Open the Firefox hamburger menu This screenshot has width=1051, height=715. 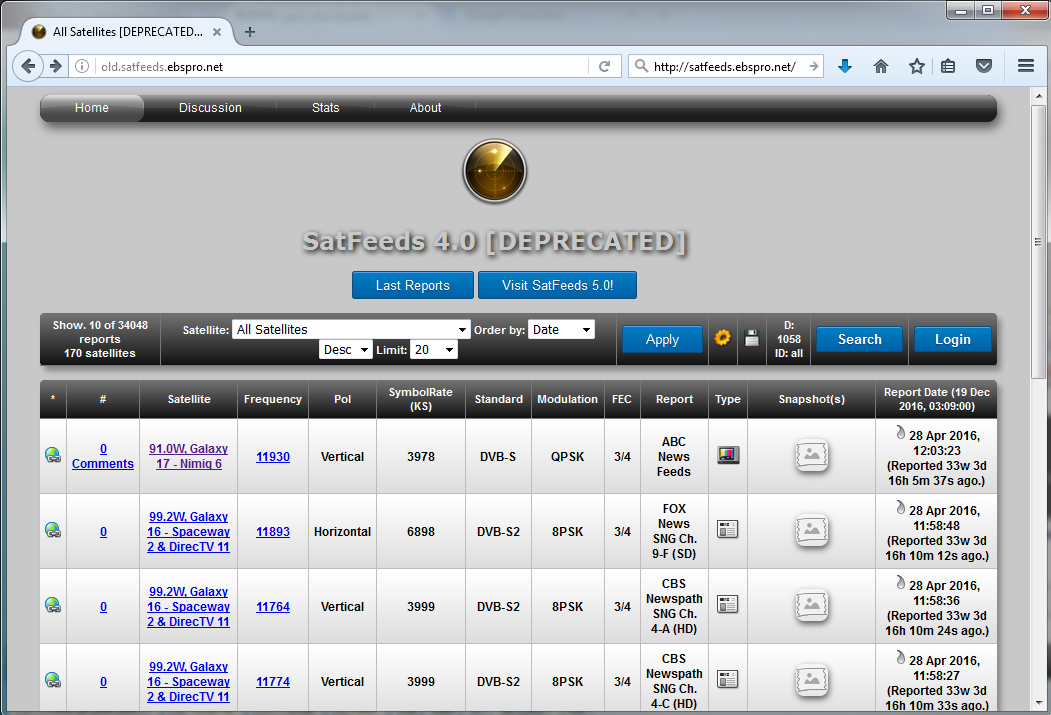(1025, 66)
